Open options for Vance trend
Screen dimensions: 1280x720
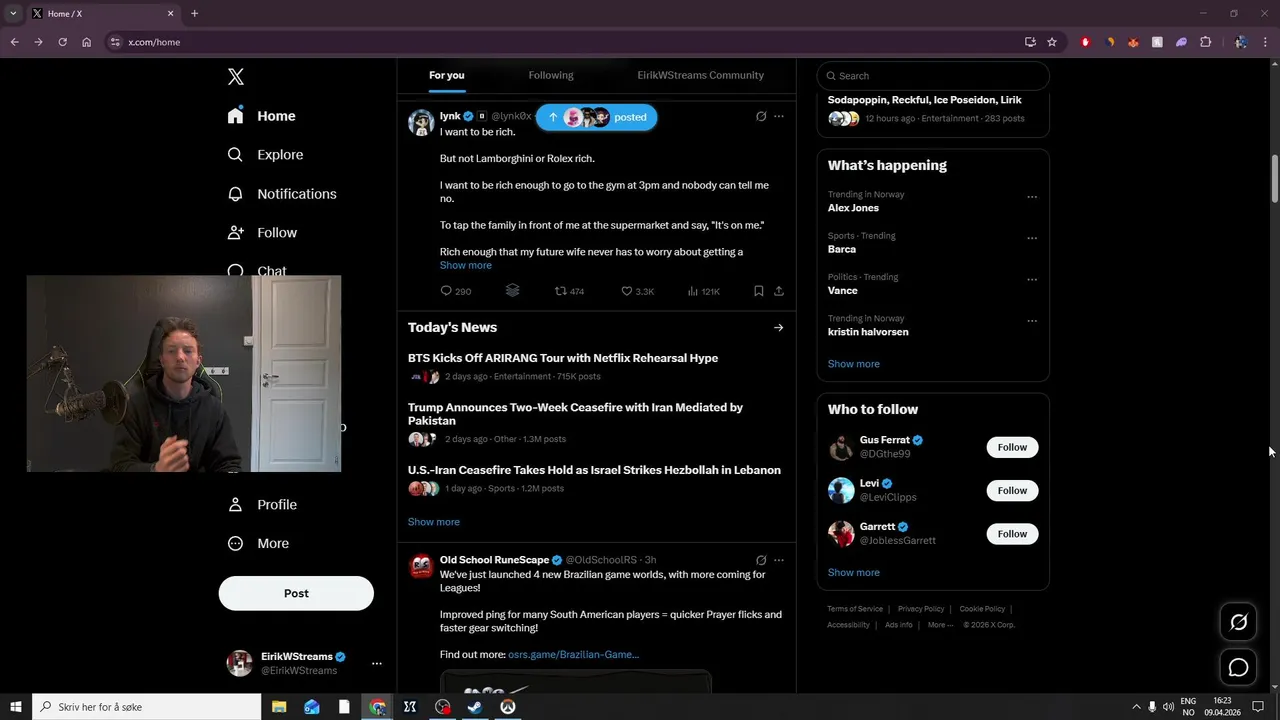1032,279
